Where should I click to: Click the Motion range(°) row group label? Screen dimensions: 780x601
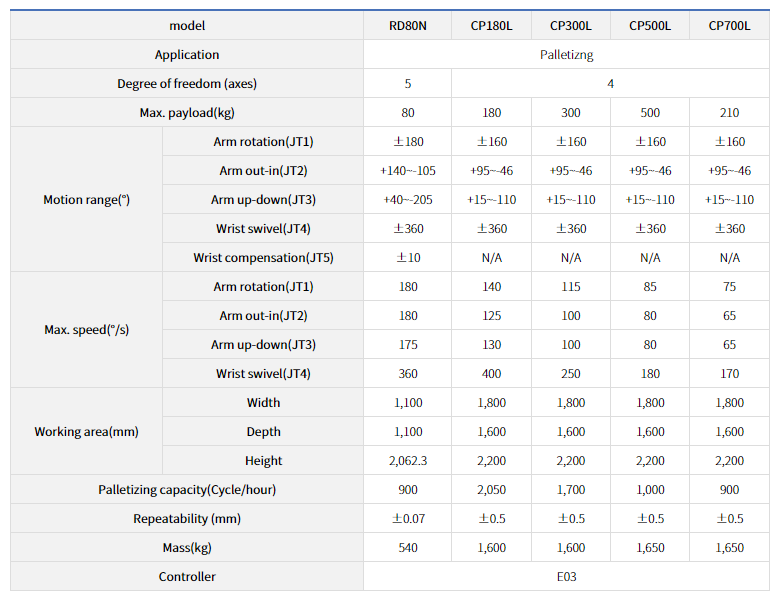87,200
